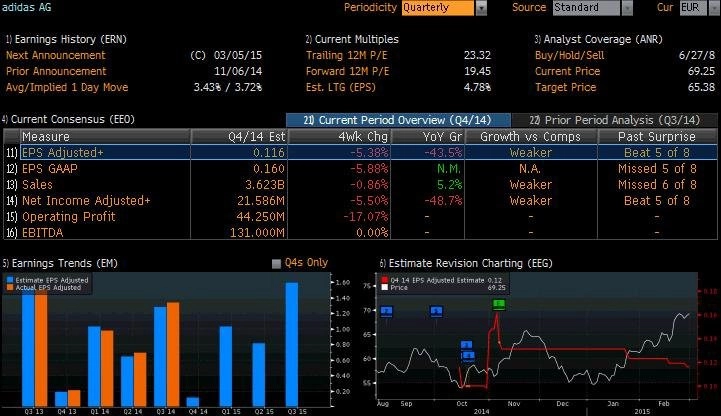Toggle the Q4s Only checkbox

276,263
